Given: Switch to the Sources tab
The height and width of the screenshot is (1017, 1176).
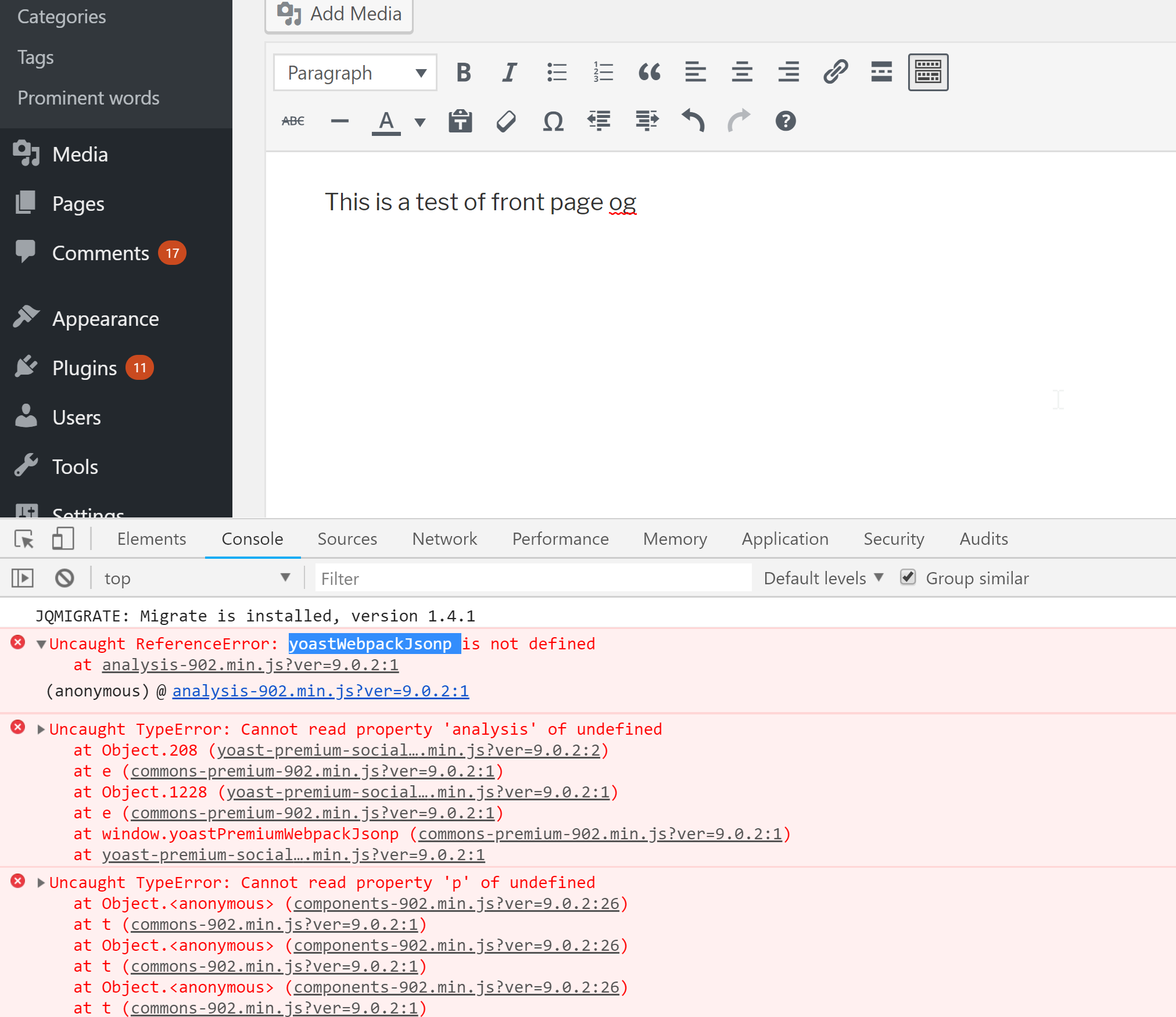Looking at the screenshot, I should click(x=347, y=538).
